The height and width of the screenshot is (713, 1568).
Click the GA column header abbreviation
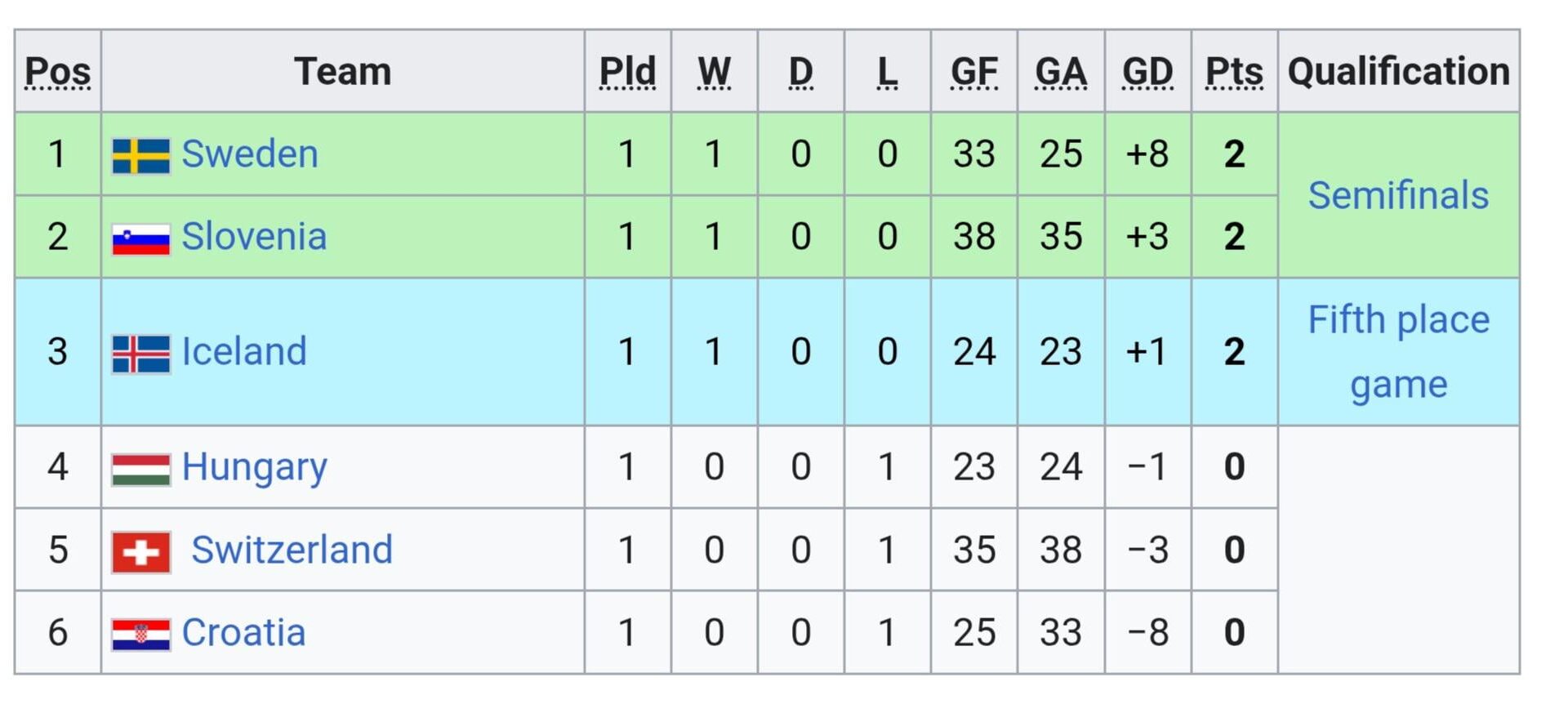(x=1060, y=72)
